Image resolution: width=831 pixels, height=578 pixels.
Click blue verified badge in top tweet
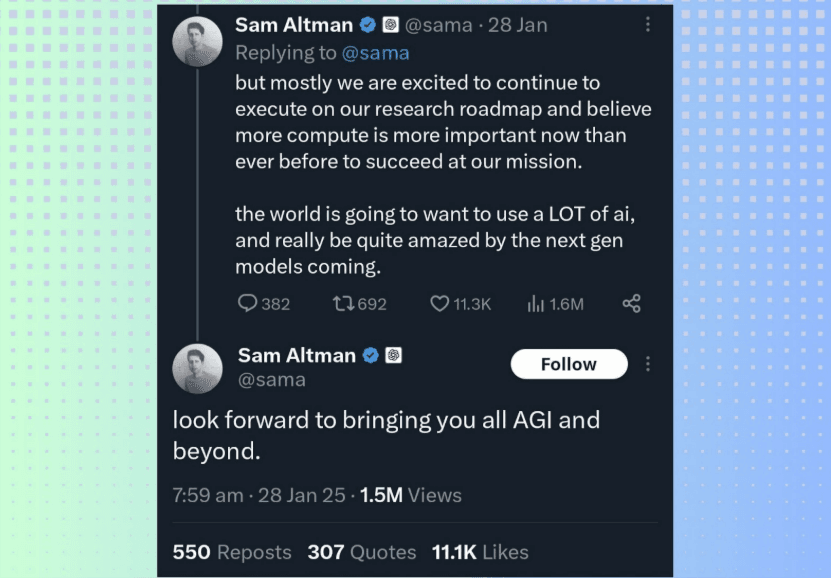point(368,25)
